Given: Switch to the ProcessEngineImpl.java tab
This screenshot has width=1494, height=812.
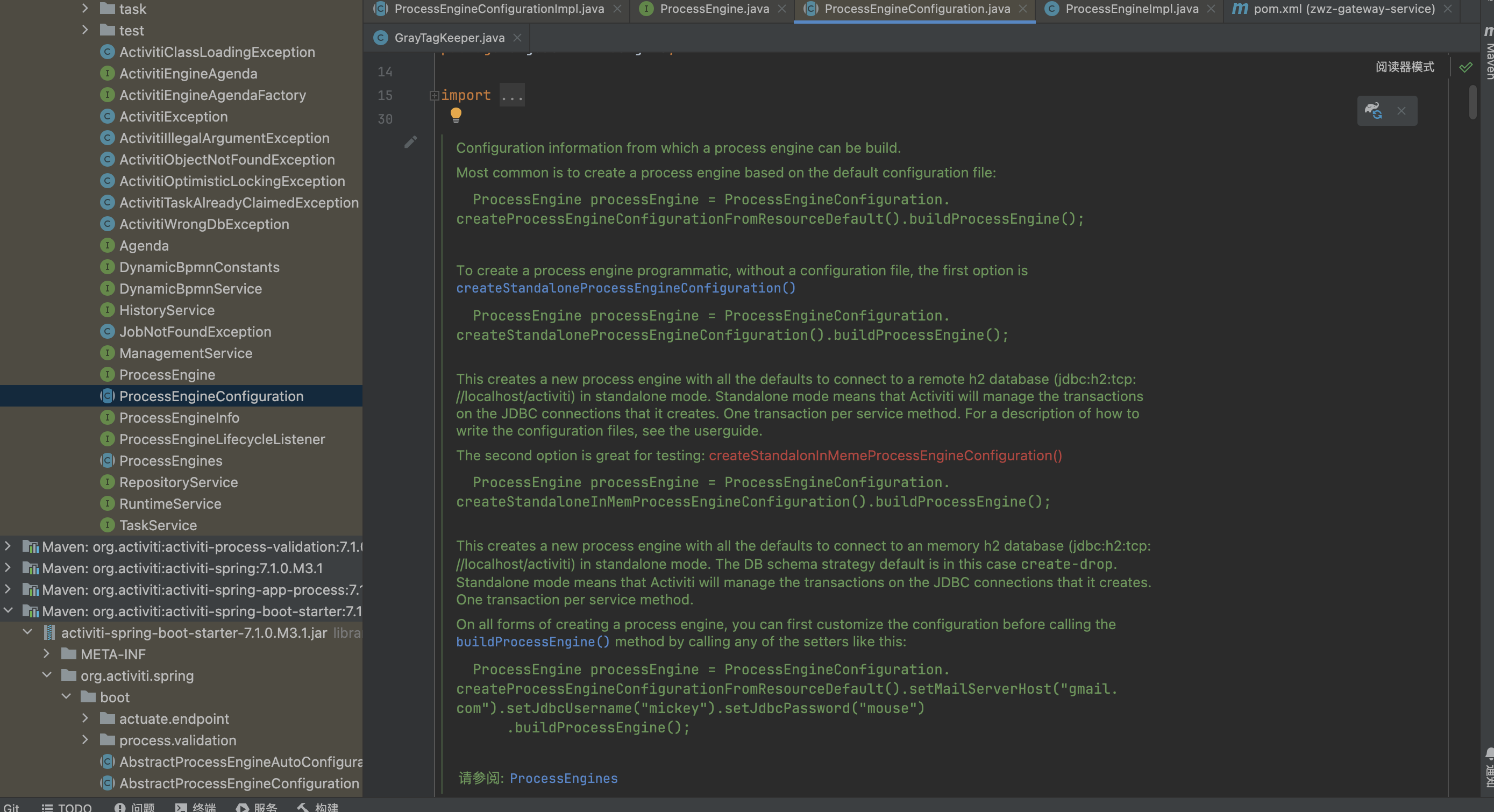Looking at the screenshot, I should tap(1131, 9).
